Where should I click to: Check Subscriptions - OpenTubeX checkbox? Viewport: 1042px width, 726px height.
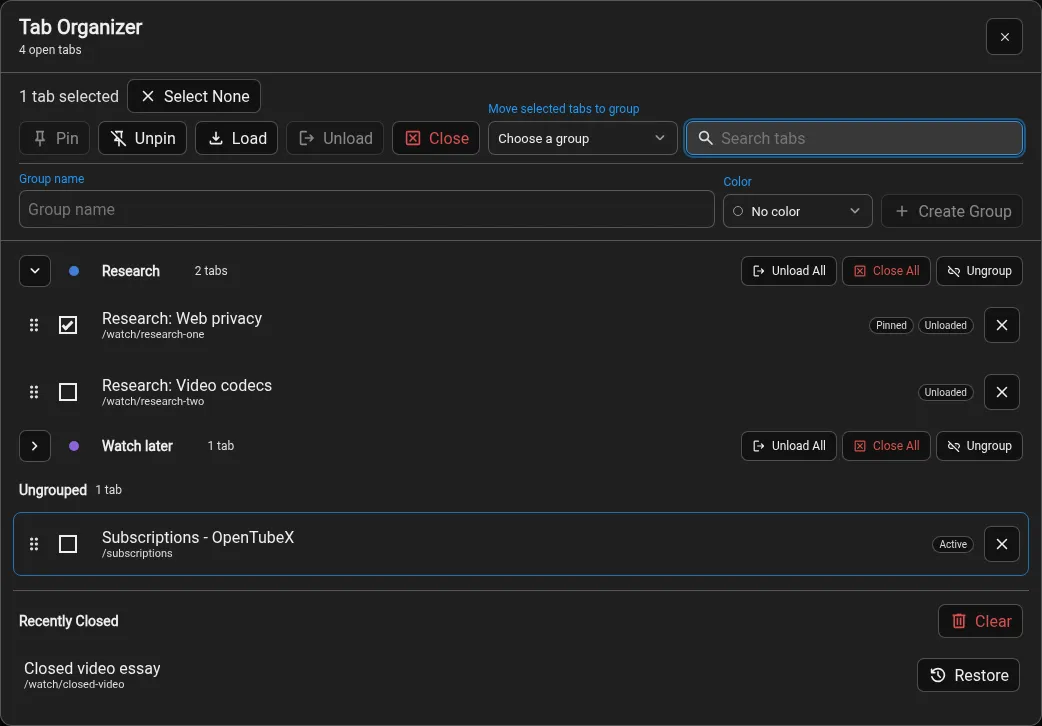coord(68,544)
